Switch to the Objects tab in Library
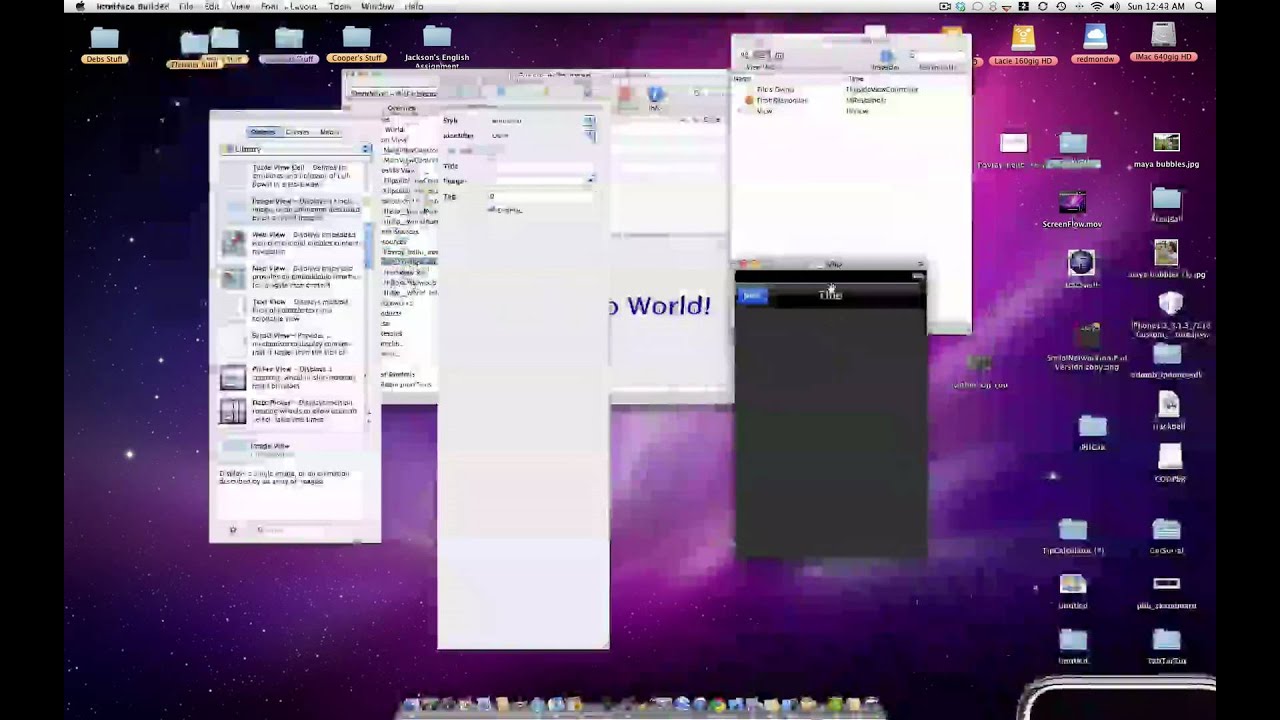The width and height of the screenshot is (1280, 720). coord(263,132)
